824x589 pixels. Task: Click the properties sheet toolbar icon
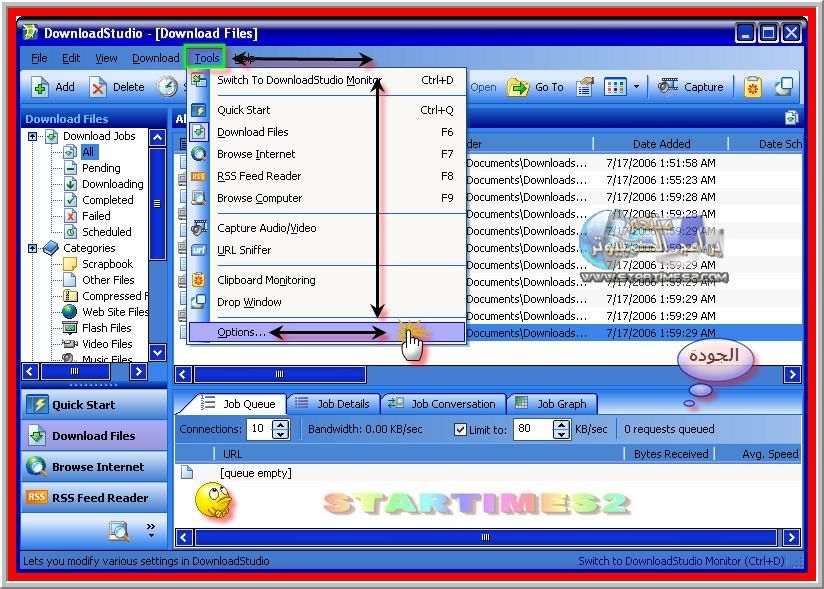(x=584, y=87)
